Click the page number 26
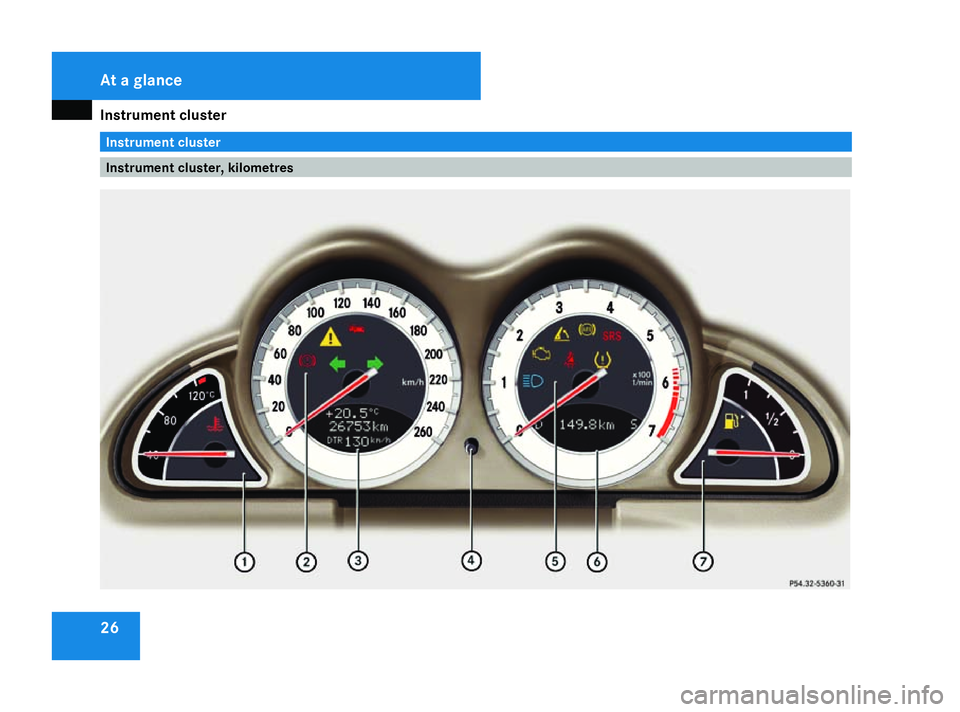 (110, 628)
